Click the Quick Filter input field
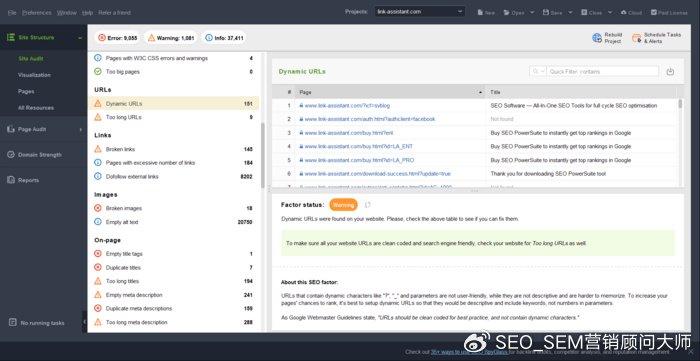700x361 pixels. coord(603,71)
